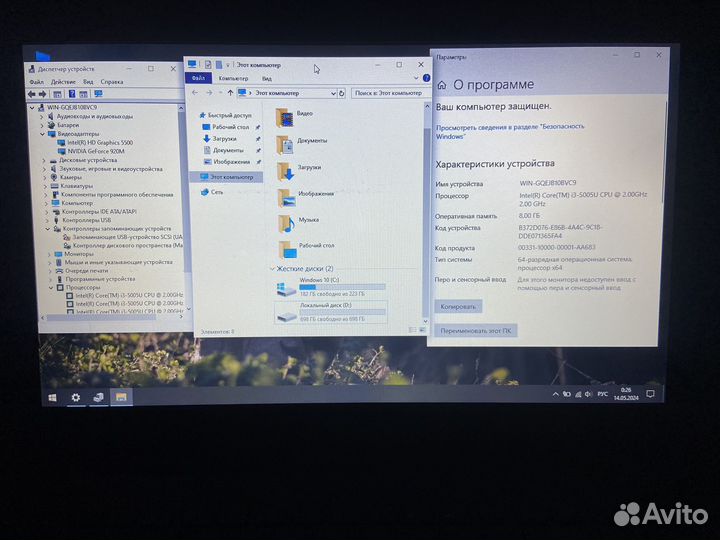720x540 pixels.
Task: Select NVIDIA GeForce 920M adapter
Action: 96,151
